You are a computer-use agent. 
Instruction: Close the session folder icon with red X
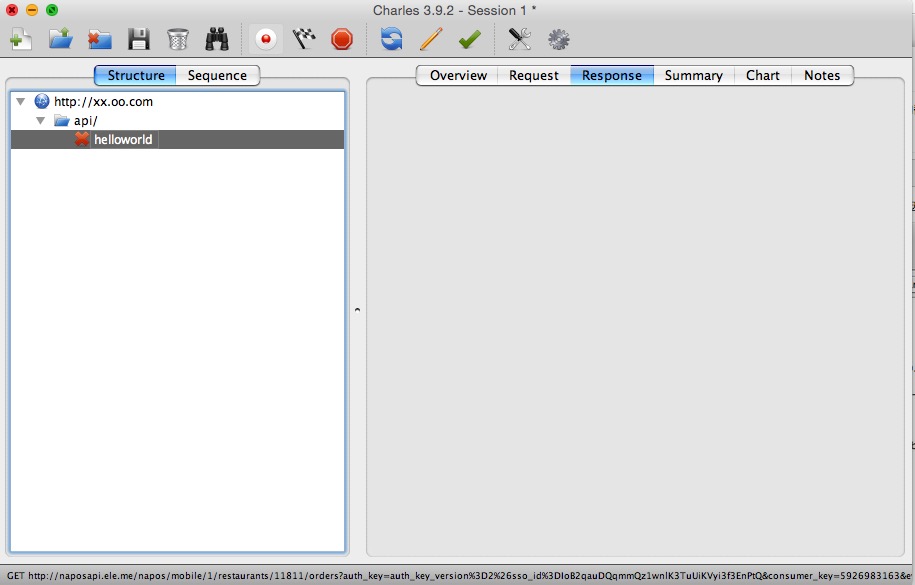(x=99, y=40)
